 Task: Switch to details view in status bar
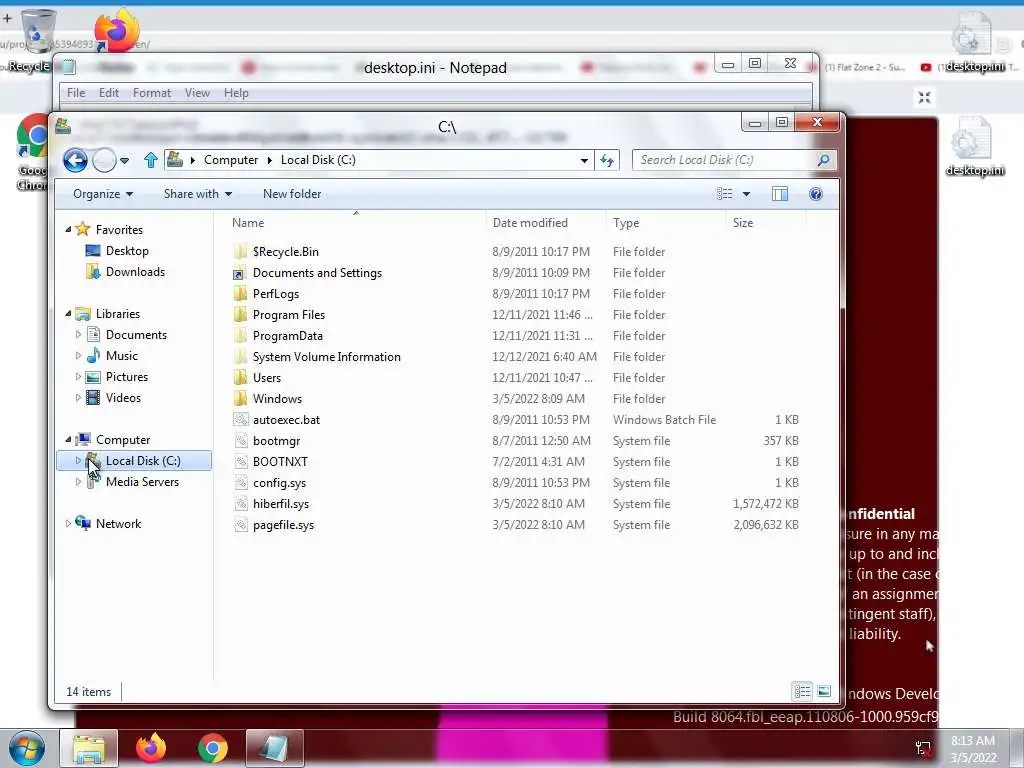[802, 691]
